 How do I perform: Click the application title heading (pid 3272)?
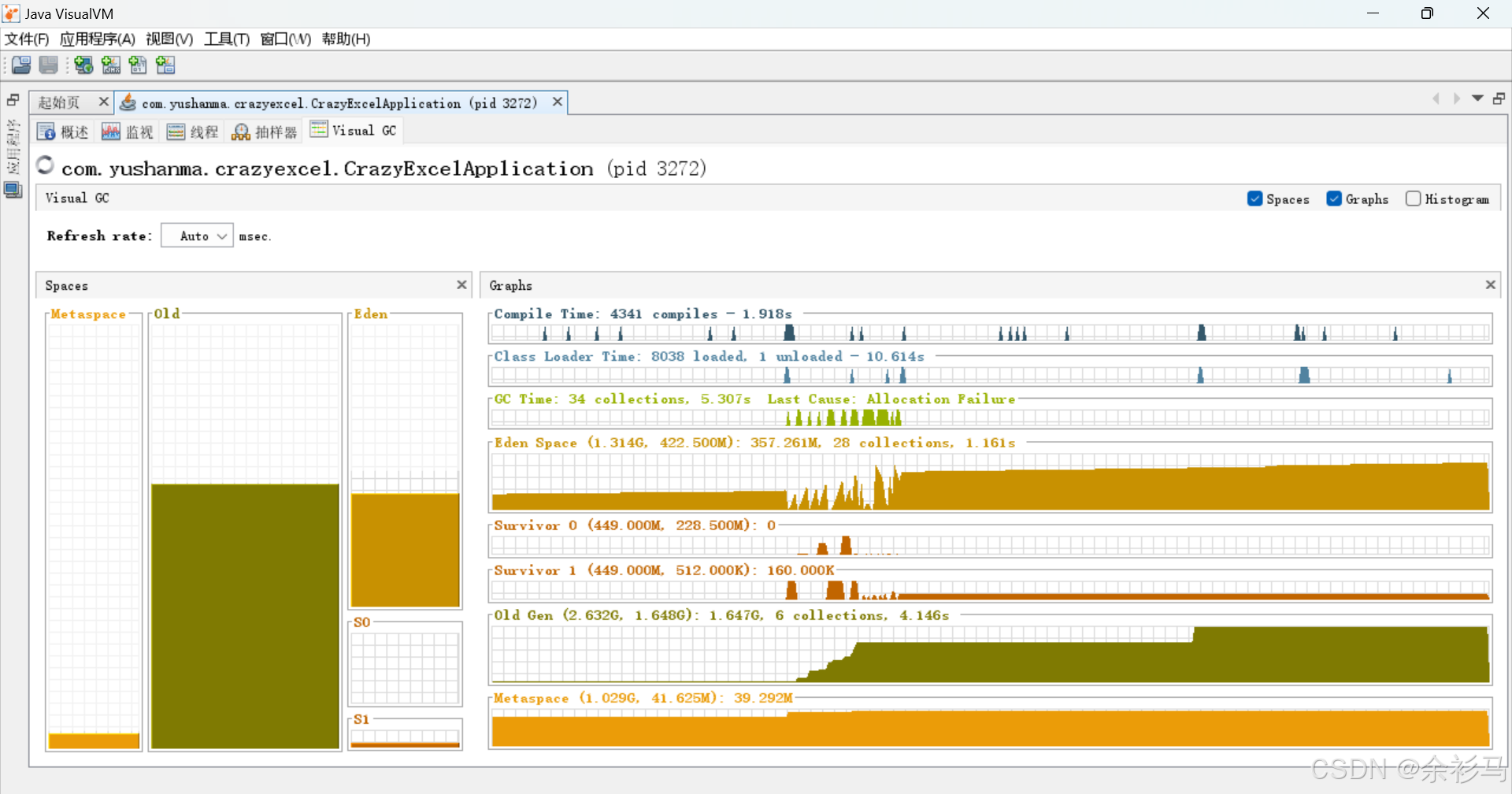pos(384,168)
